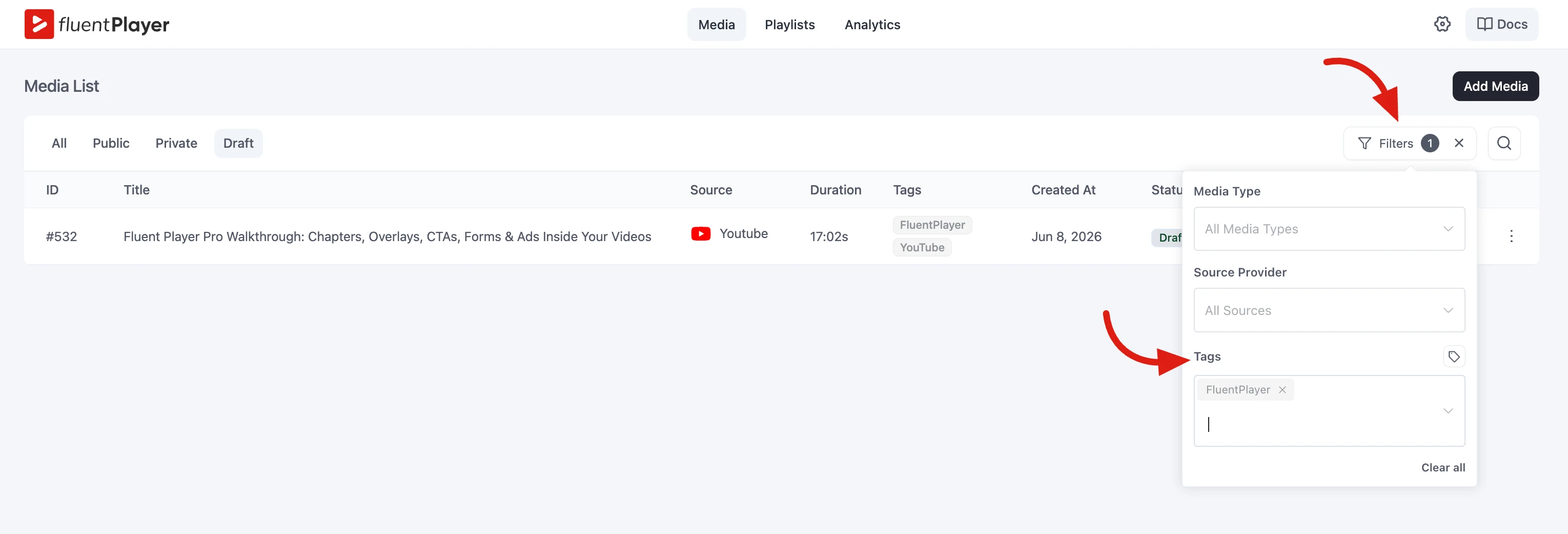Switch to the Analytics tab
This screenshot has height=534, width=1568.
pos(872,24)
